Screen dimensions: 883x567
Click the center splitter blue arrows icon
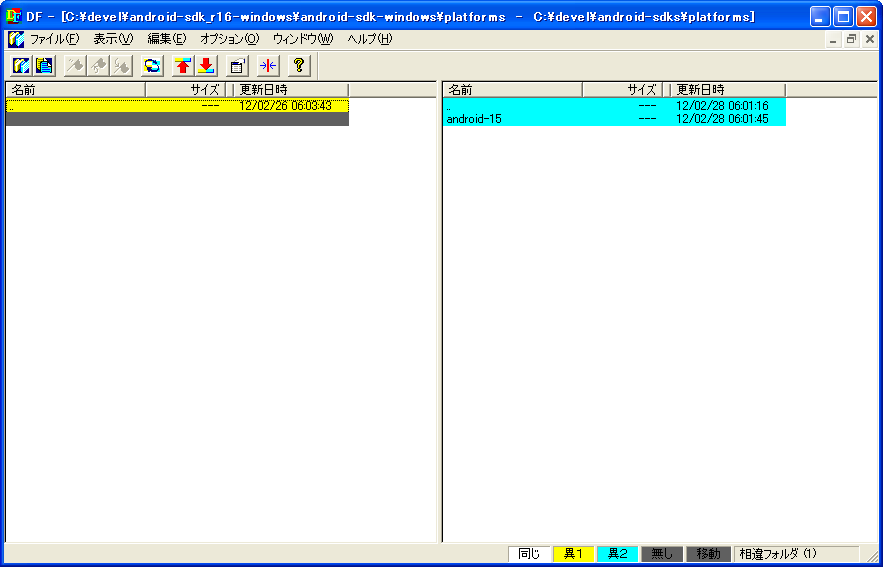[268, 66]
